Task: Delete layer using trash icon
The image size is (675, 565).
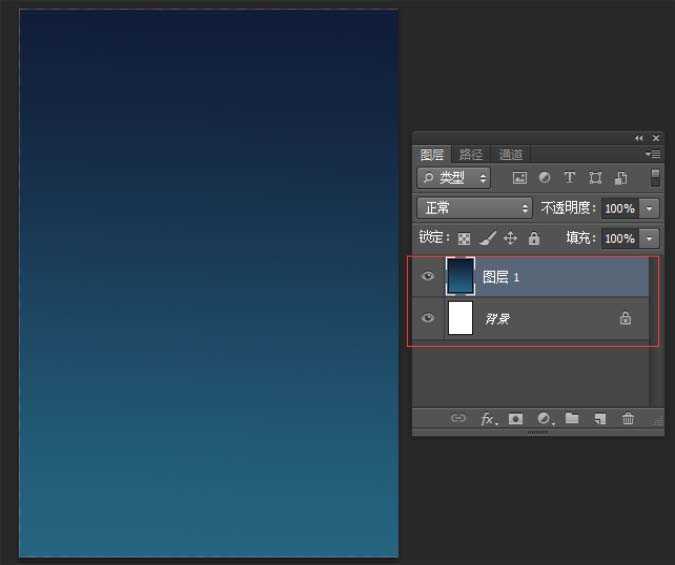Action: [628, 419]
